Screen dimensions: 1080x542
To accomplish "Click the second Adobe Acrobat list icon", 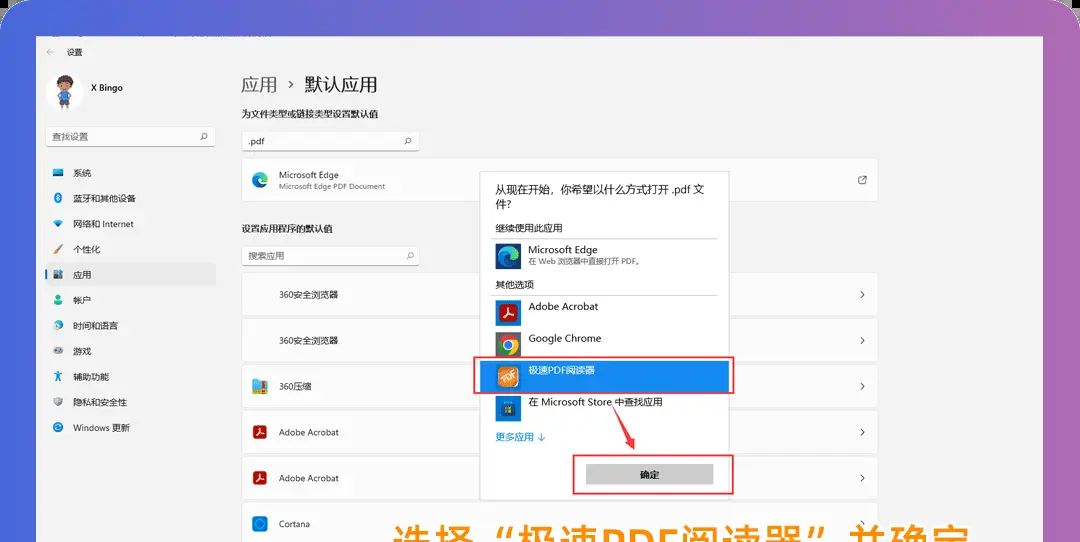I will (260, 478).
